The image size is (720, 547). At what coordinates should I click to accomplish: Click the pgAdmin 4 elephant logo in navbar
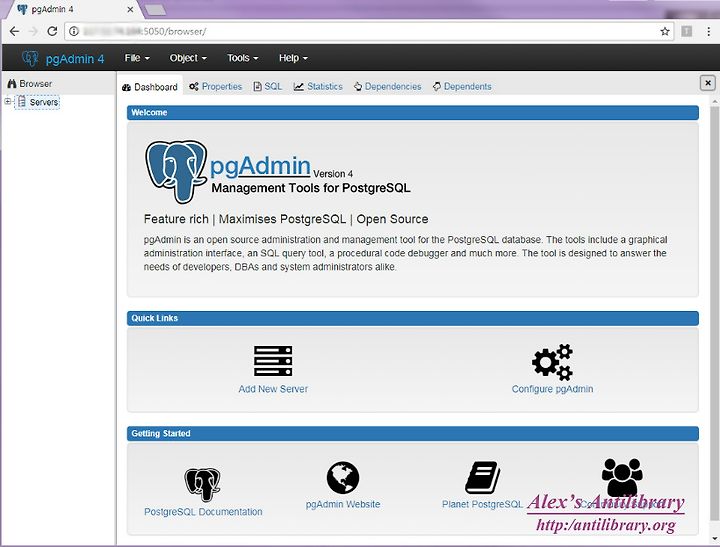(30, 58)
